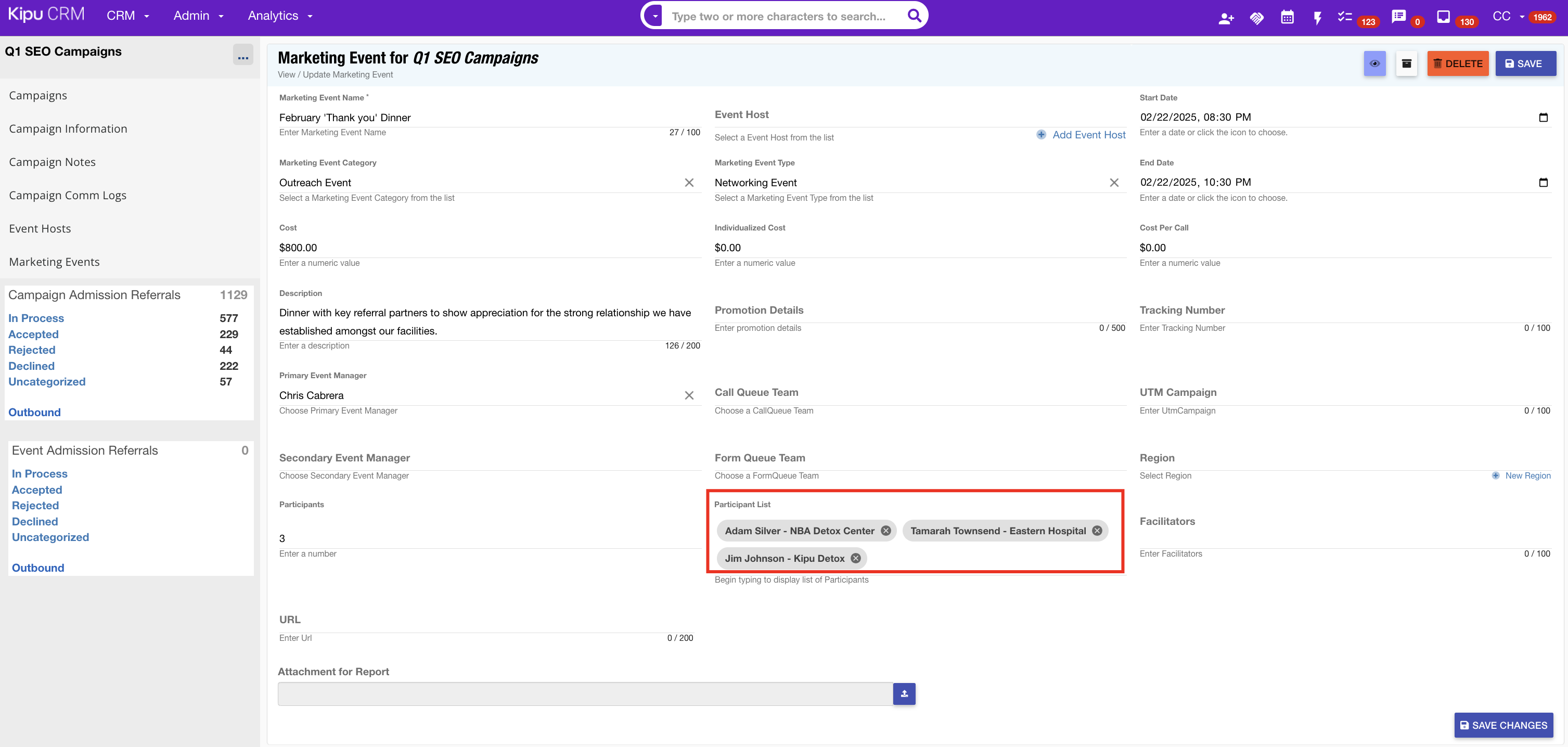Click the Promotion Details field
This screenshot has height=747, width=1568.
920,311
